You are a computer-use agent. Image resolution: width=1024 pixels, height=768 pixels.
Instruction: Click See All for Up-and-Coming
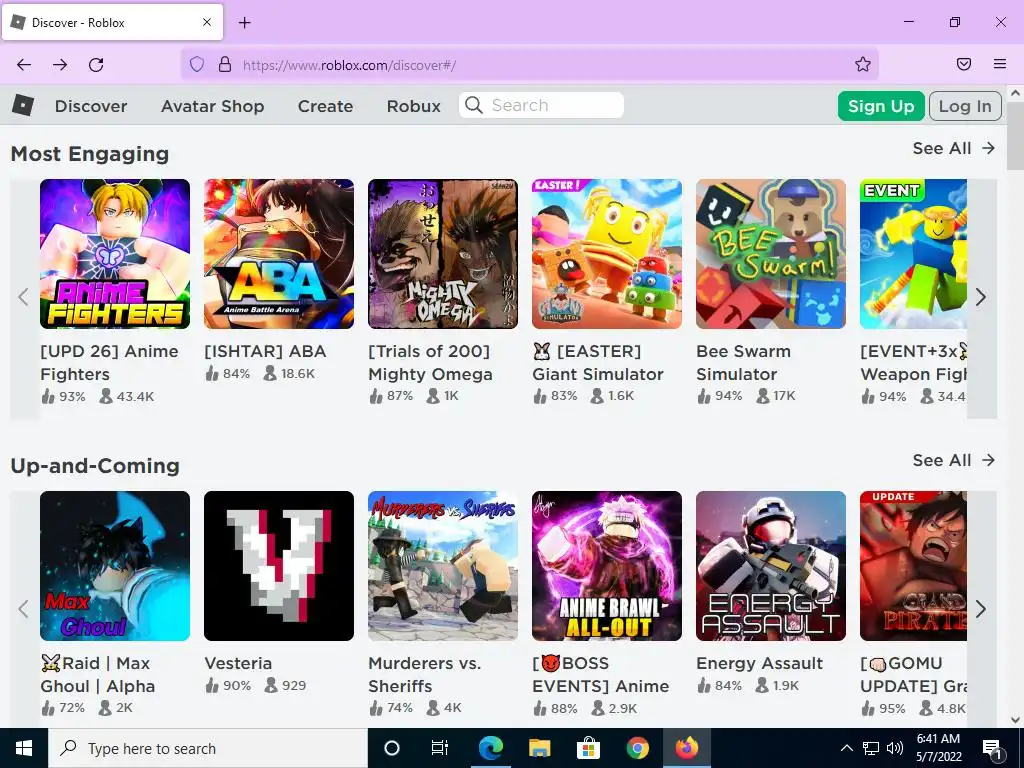pos(953,460)
